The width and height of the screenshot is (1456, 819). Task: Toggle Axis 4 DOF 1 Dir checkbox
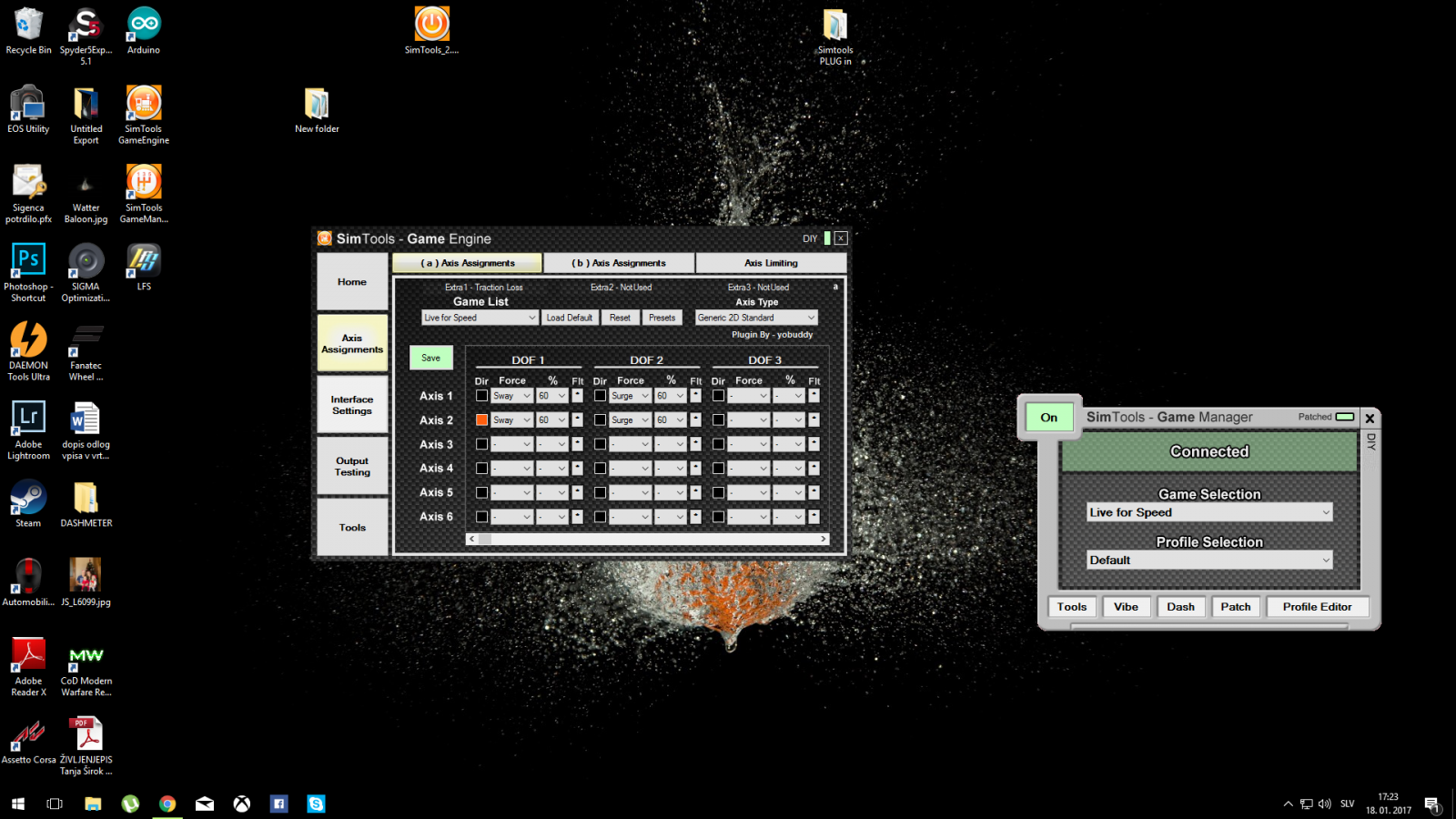pos(482,468)
